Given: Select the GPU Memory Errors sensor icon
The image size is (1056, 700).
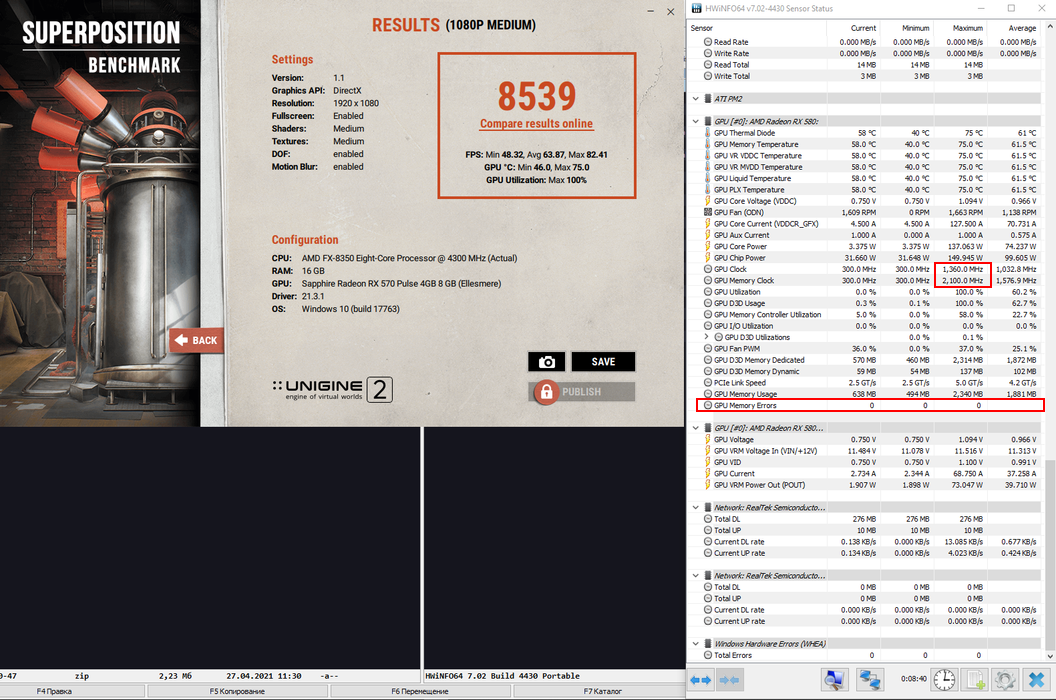Looking at the screenshot, I should pos(708,406).
